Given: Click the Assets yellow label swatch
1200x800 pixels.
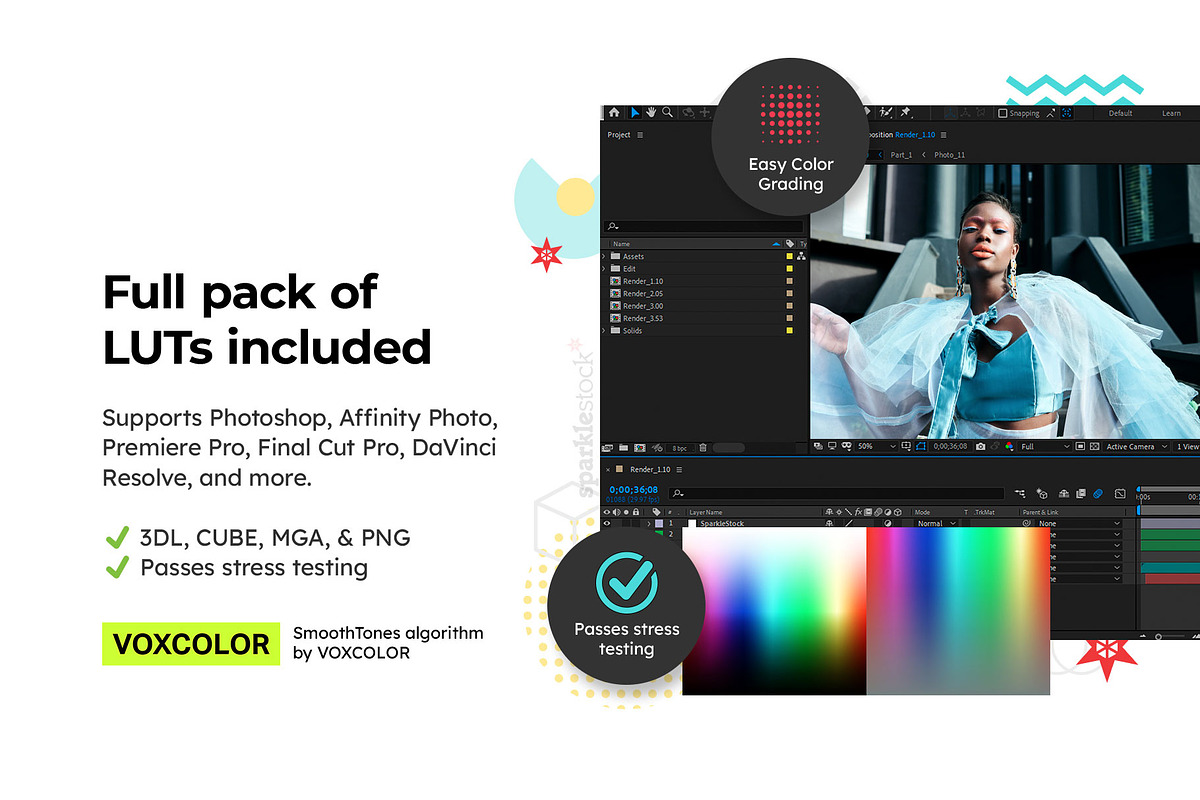Looking at the screenshot, I should click(789, 257).
